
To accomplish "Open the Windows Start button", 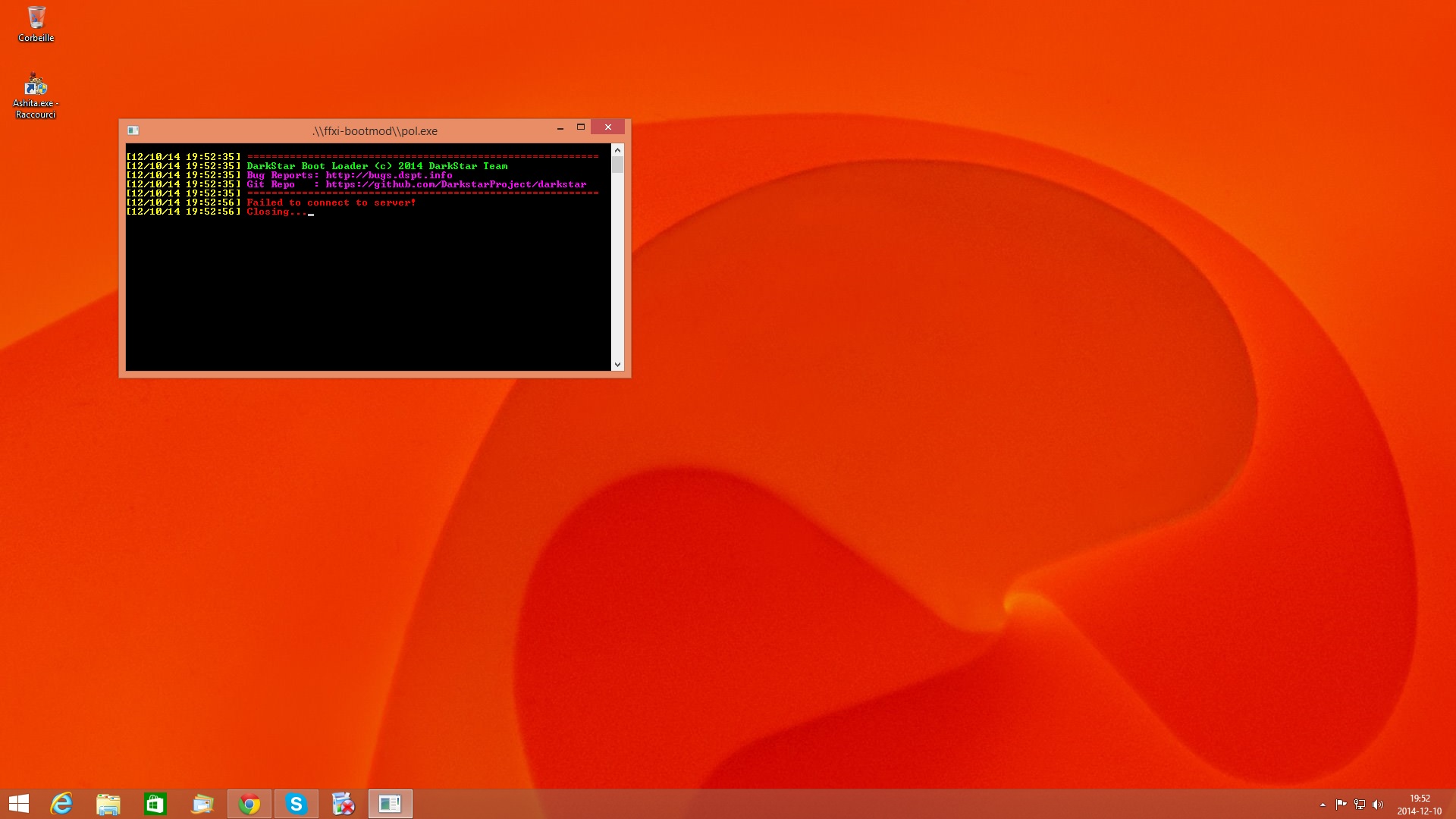I will (19, 804).
